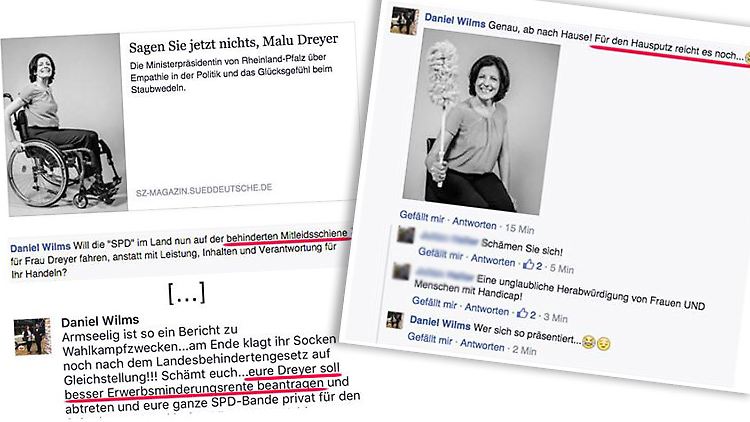Click the thumbs-up count icon under 'Schämen Sie sich!'
The height and width of the screenshot is (422, 750).
coord(528,264)
